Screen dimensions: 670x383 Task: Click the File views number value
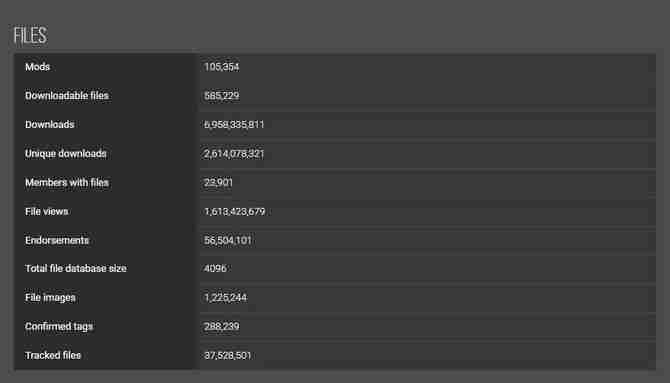click(235, 212)
